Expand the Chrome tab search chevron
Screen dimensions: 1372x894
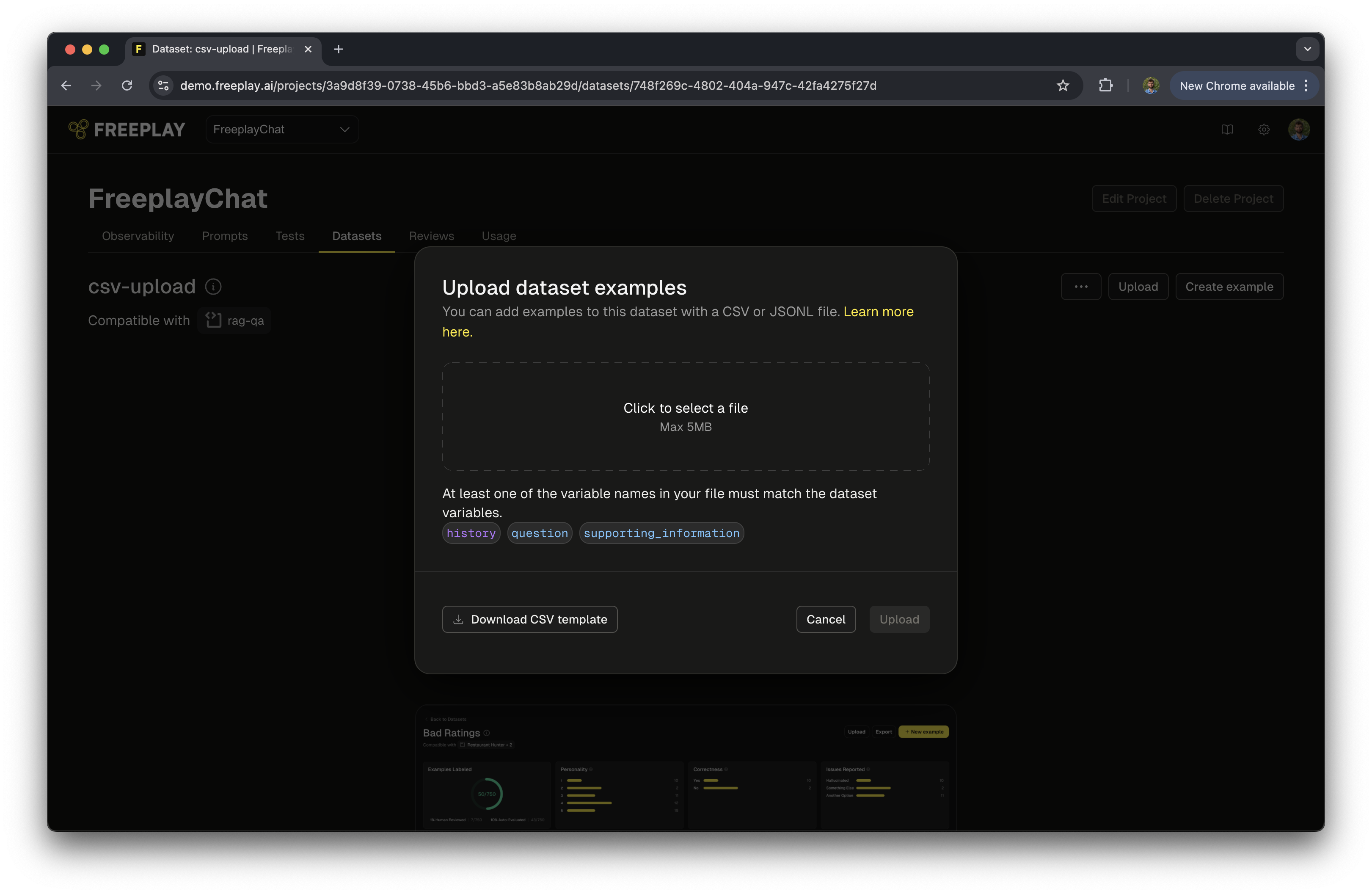click(1307, 49)
